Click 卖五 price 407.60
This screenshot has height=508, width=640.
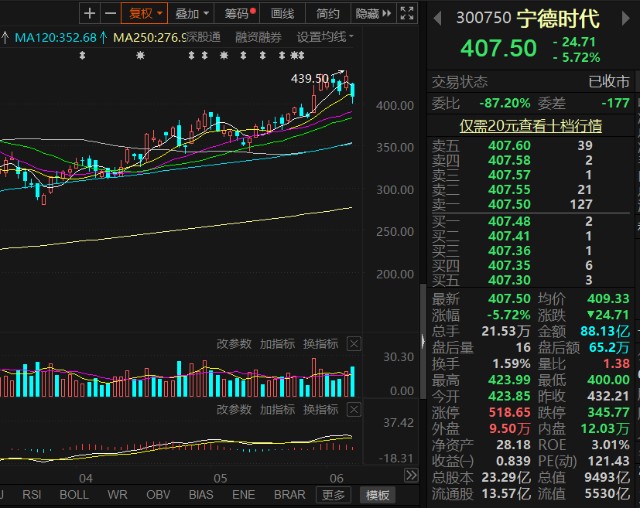click(x=509, y=145)
